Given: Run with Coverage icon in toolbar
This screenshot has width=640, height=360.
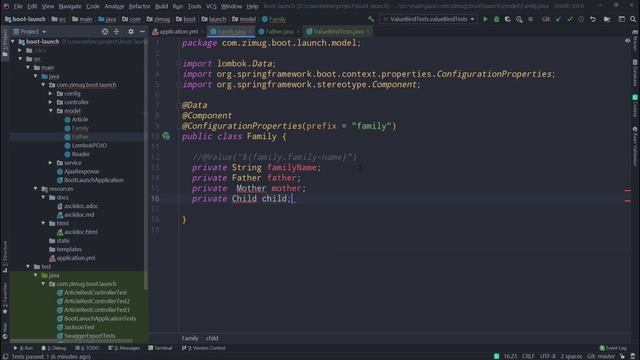Looking at the screenshot, I should [508, 19].
